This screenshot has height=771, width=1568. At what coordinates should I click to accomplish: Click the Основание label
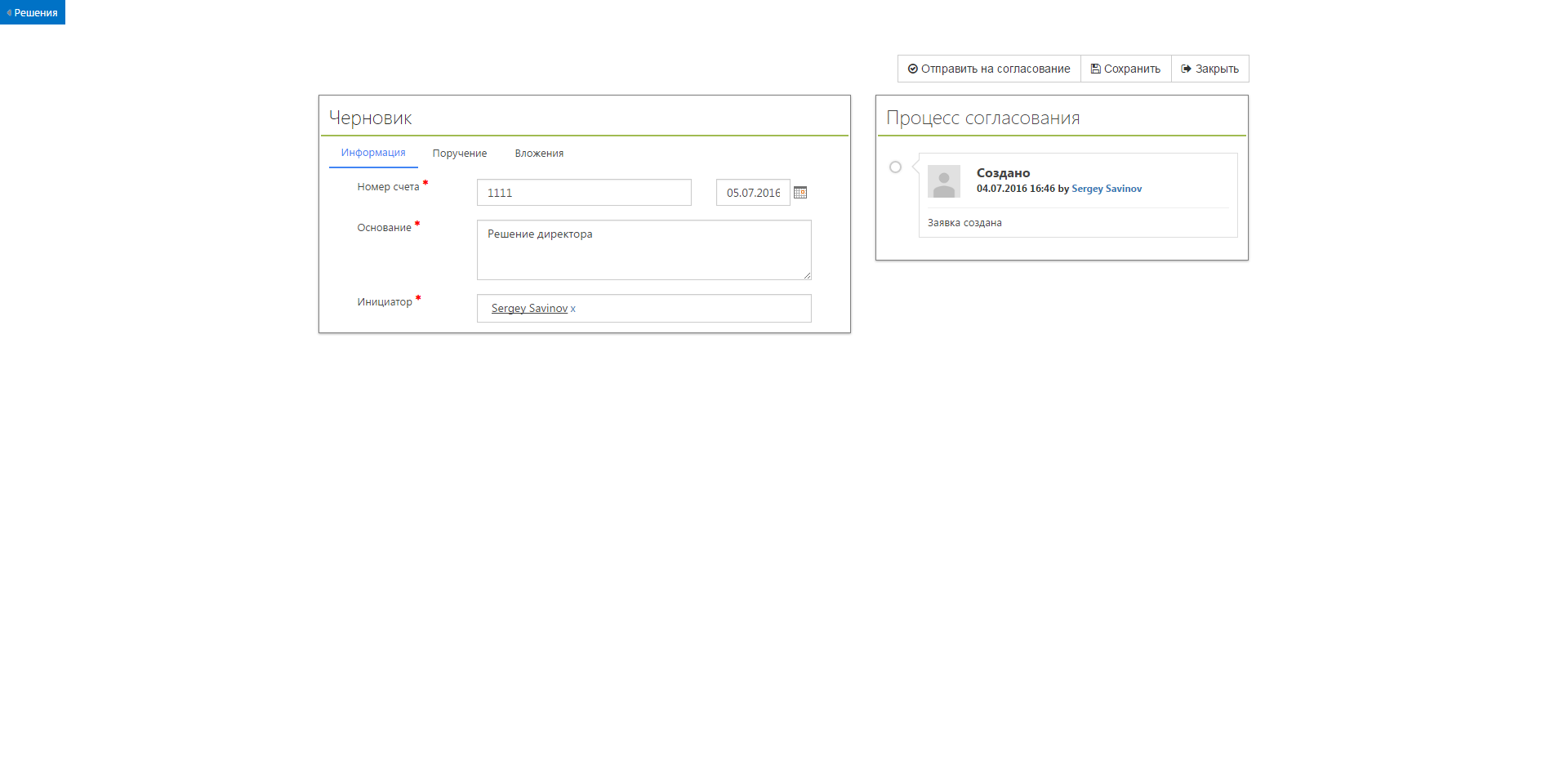click(x=384, y=228)
